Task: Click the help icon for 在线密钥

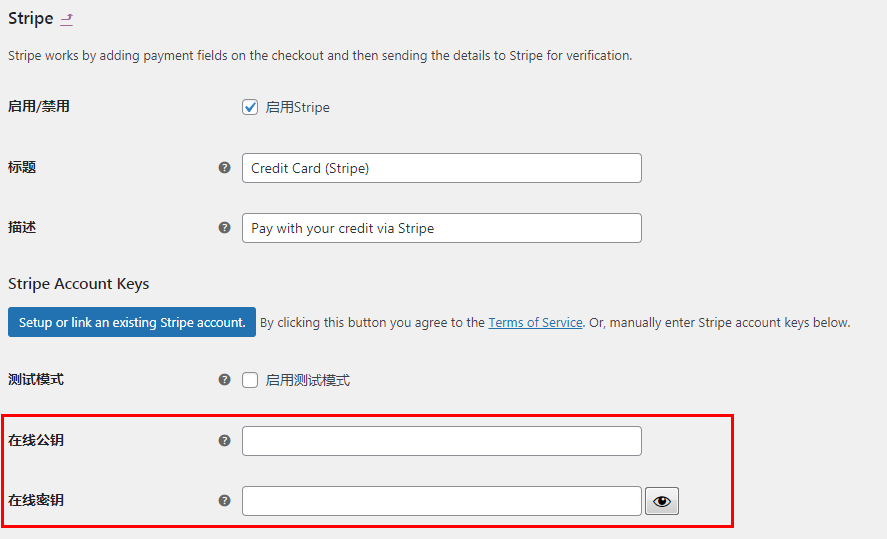Action: click(x=224, y=500)
